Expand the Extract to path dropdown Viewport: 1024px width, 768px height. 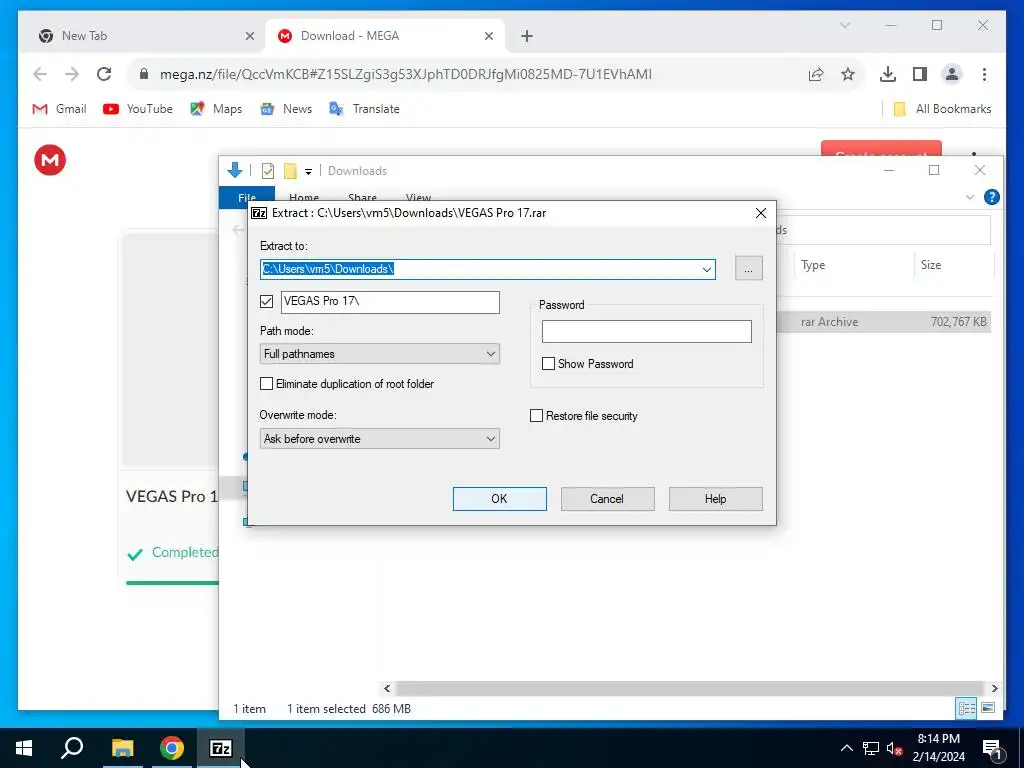(707, 269)
